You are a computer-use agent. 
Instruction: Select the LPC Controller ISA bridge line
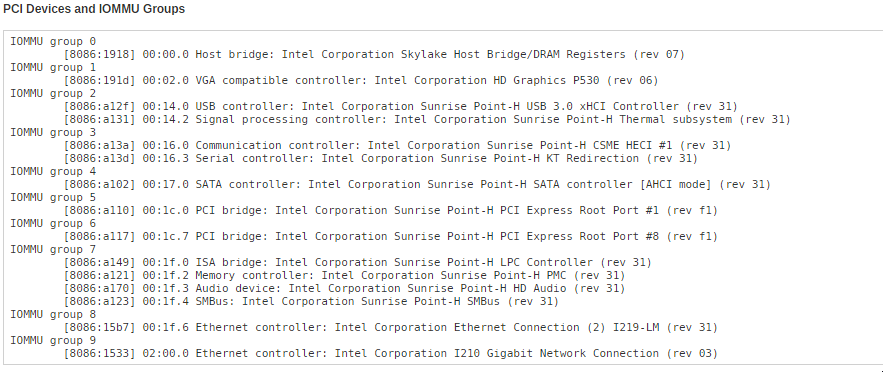pyautogui.click(x=358, y=262)
